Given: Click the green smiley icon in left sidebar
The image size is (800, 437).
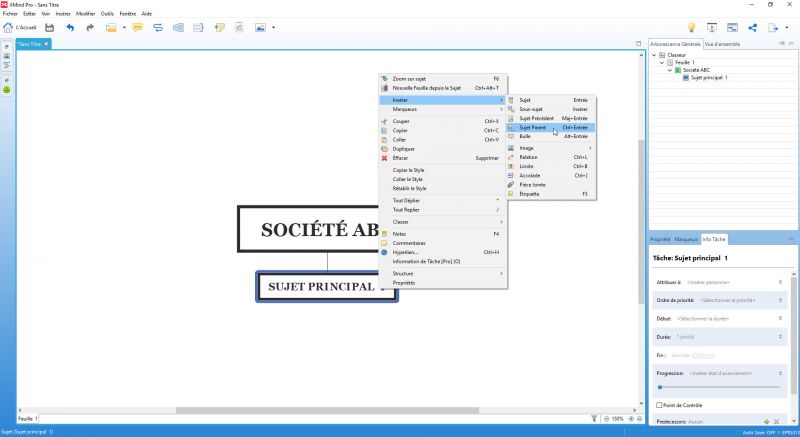Looking at the screenshot, I should [7, 90].
